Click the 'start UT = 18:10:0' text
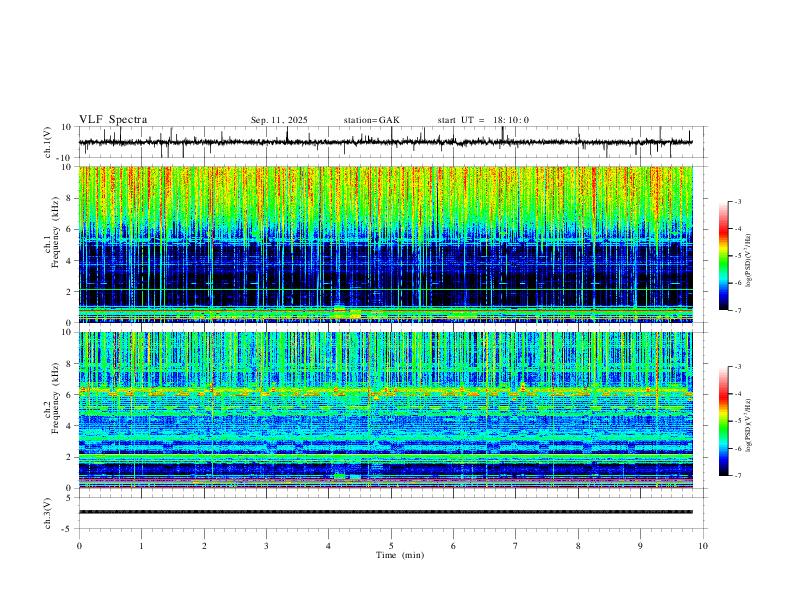This screenshot has height=612, width=792. 483,120
